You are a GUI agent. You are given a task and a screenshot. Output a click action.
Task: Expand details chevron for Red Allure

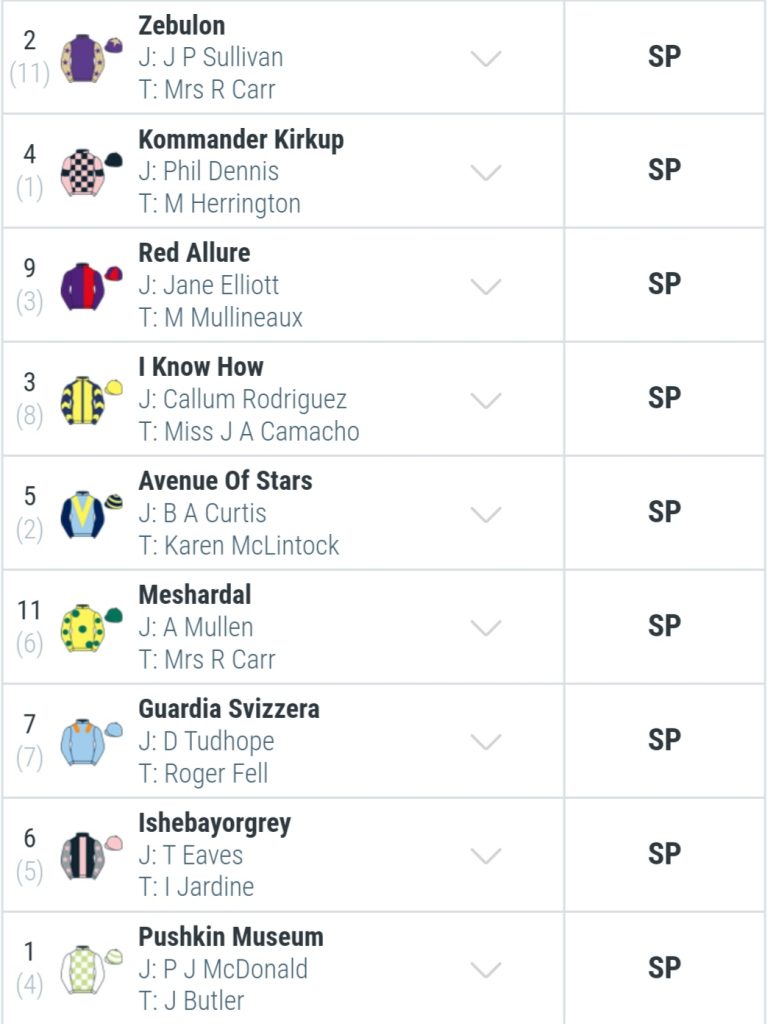pyautogui.click(x=486, y=286)
